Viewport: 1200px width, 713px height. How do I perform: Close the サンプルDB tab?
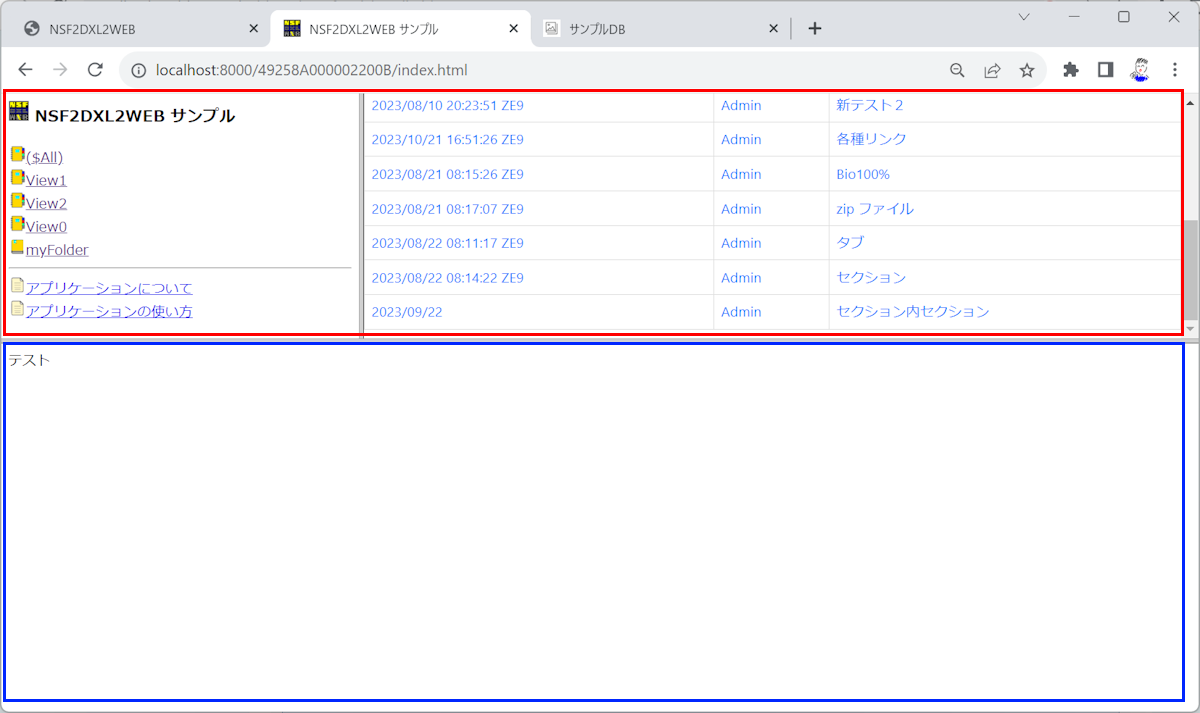(773, 29)
